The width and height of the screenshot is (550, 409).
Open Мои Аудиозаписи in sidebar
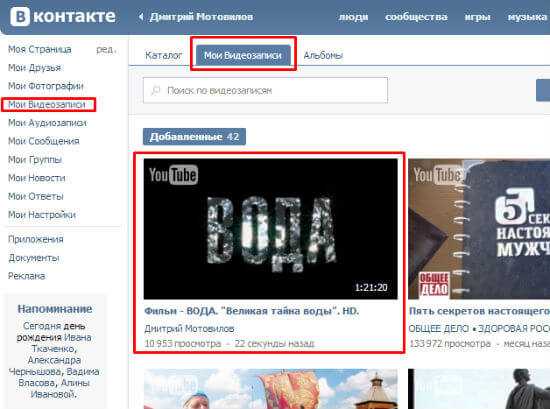(47, 123)
